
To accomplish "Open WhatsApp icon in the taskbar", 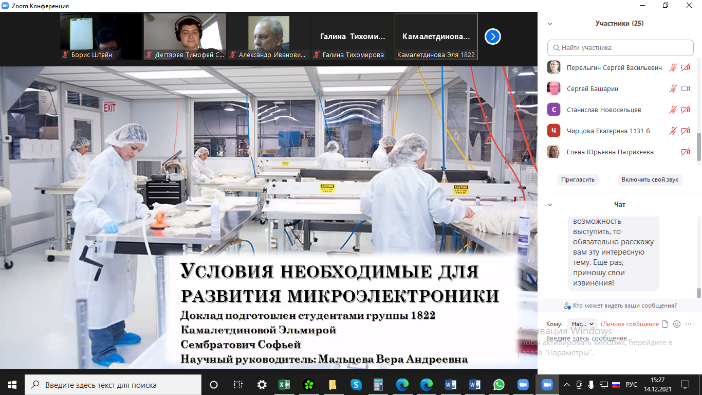I will [499, 385].
